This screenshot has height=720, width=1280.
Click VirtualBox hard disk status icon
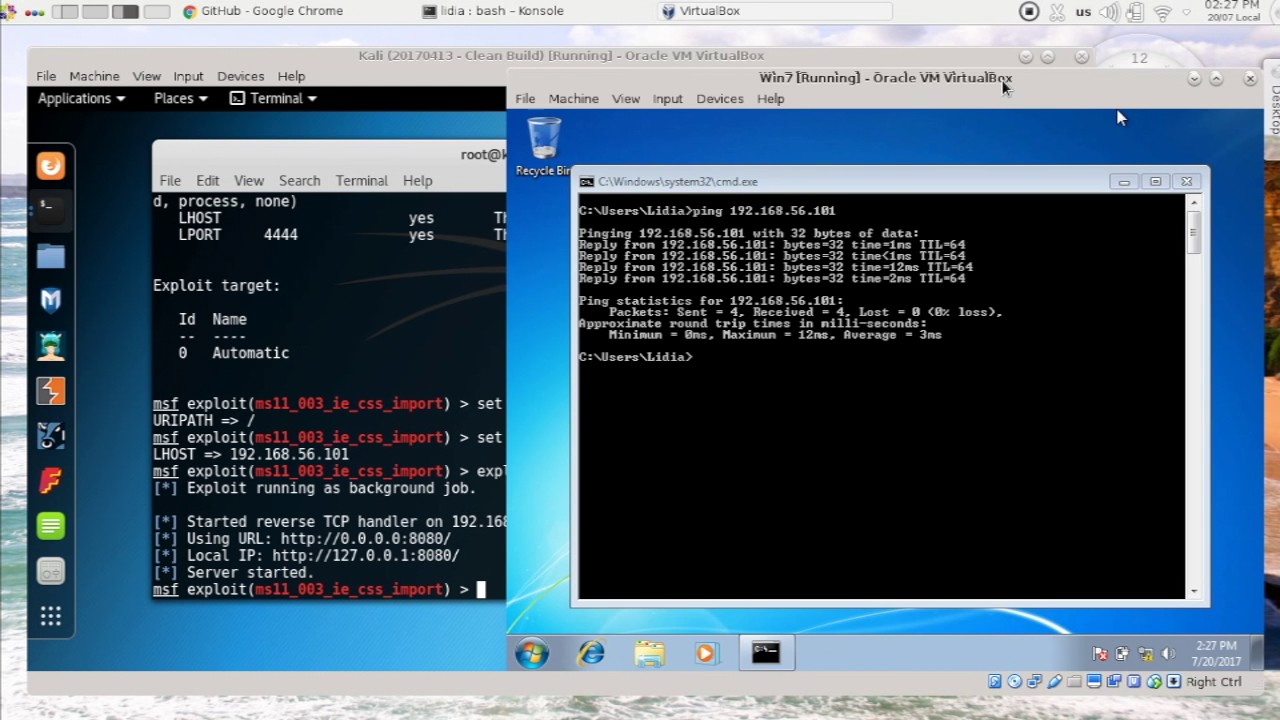(994, 681)
